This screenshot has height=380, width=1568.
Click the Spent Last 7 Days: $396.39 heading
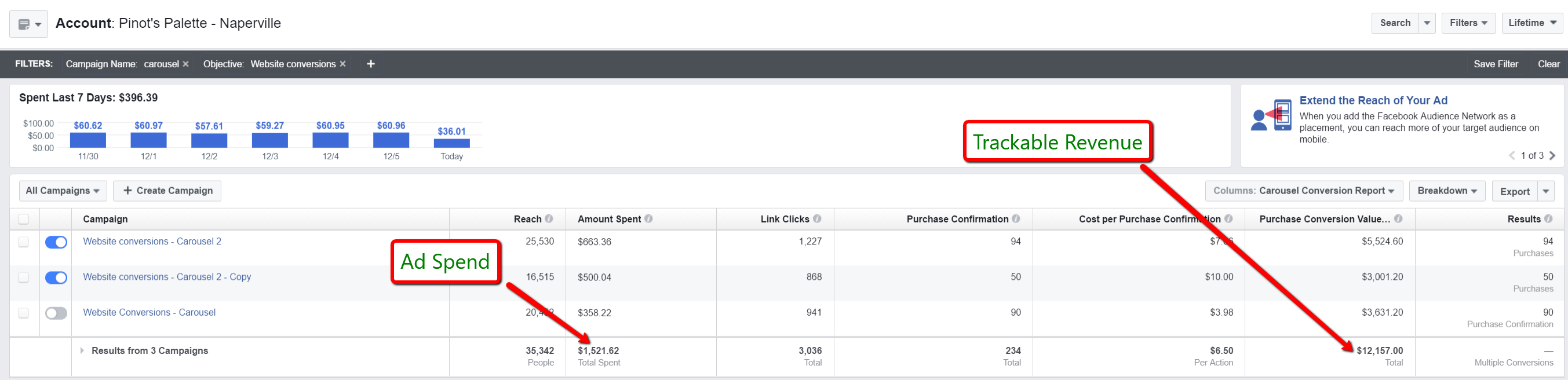click(x=88, y=97)
